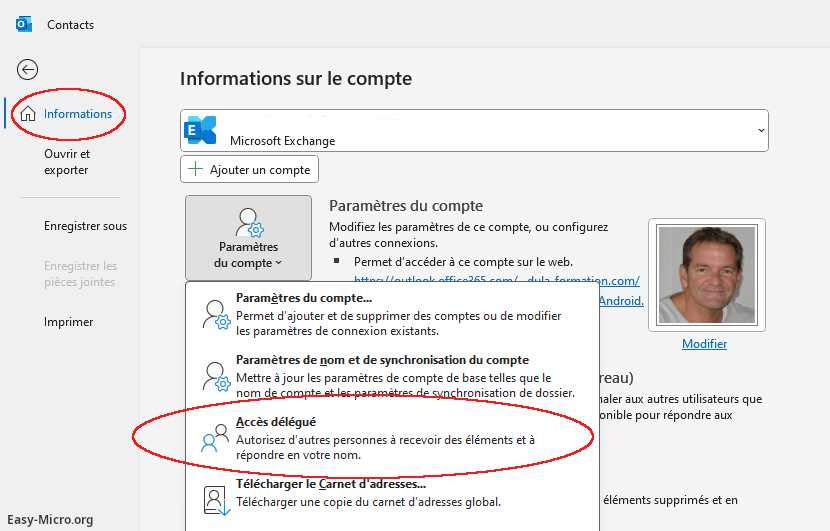This screenshot has height=531, width=830.
Task: Choose Accès délégué menu entry
Action: pos(392,438)
